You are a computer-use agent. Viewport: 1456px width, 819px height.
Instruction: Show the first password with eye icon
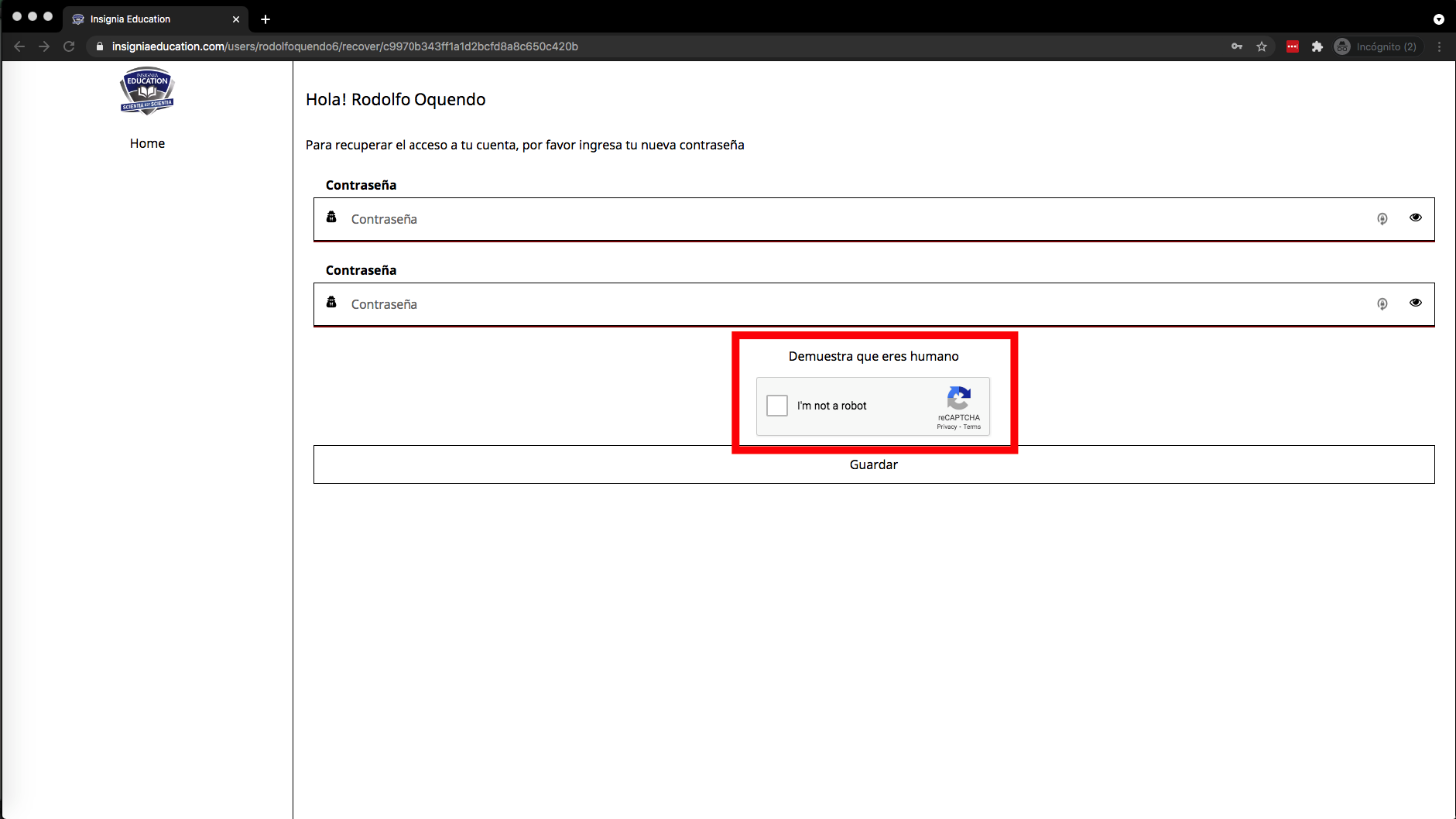[1415, 218]
